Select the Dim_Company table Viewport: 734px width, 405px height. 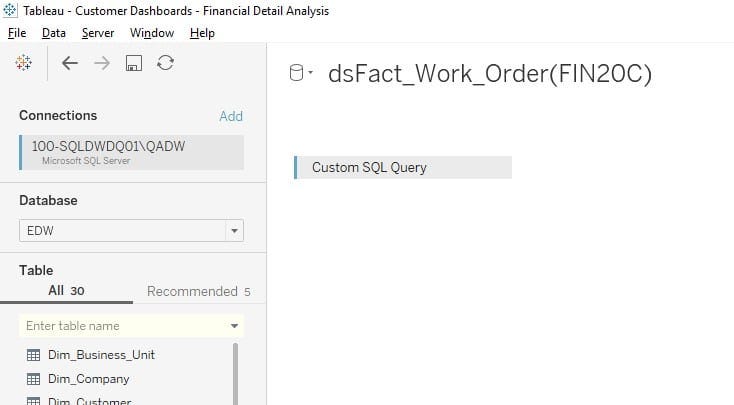coord(88,379)
